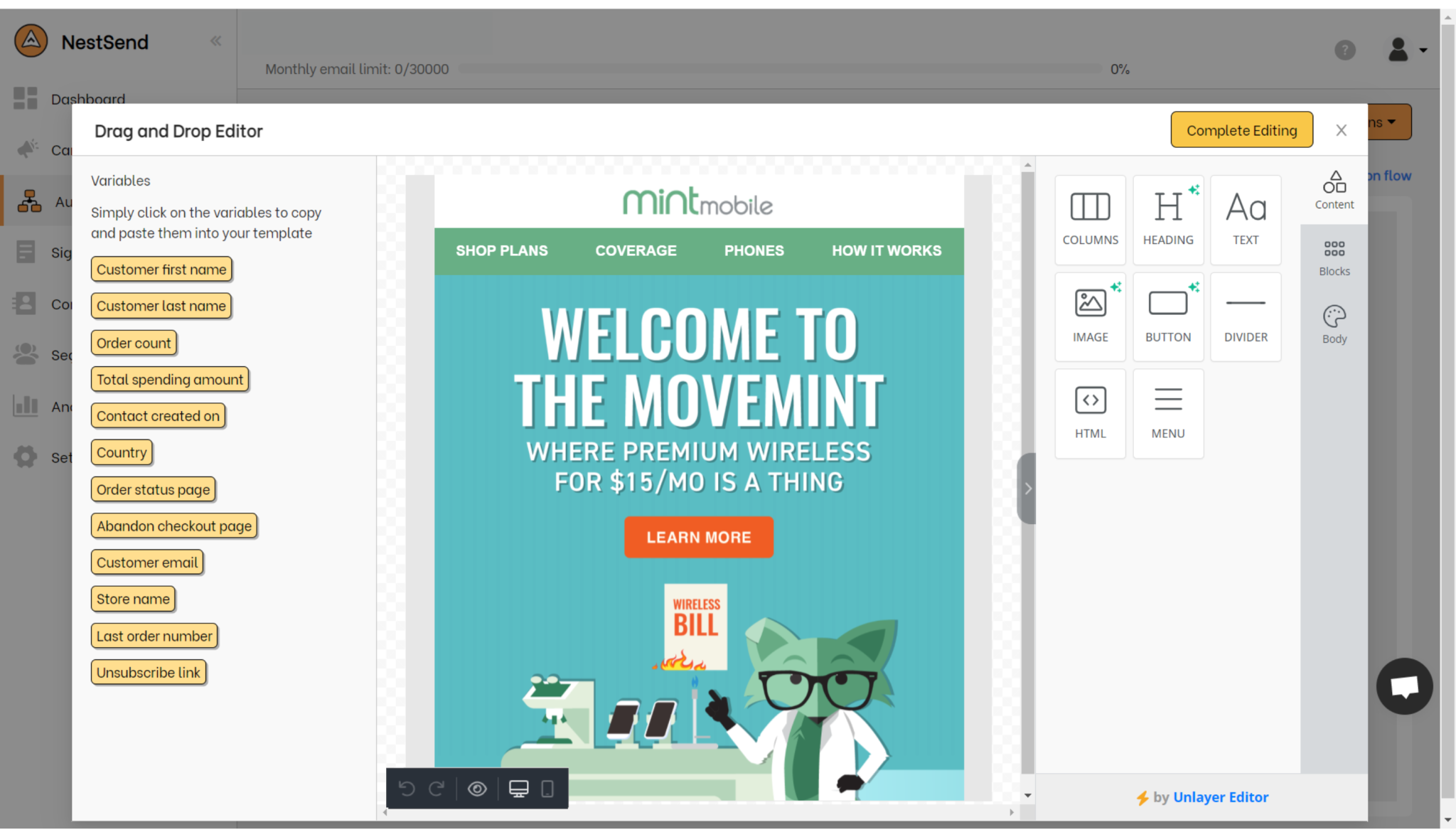
Task: Select the Columns content block
Action: tap(1090, 219)
